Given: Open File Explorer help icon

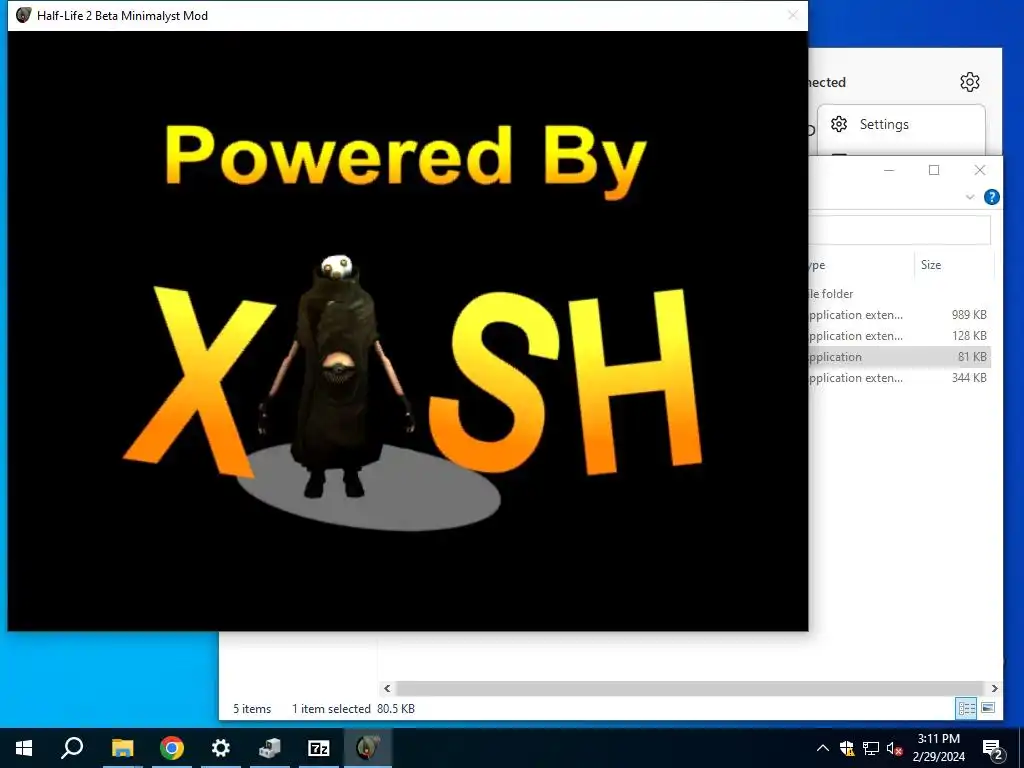Looking at the screenshot, I should [x=991, y=197].
